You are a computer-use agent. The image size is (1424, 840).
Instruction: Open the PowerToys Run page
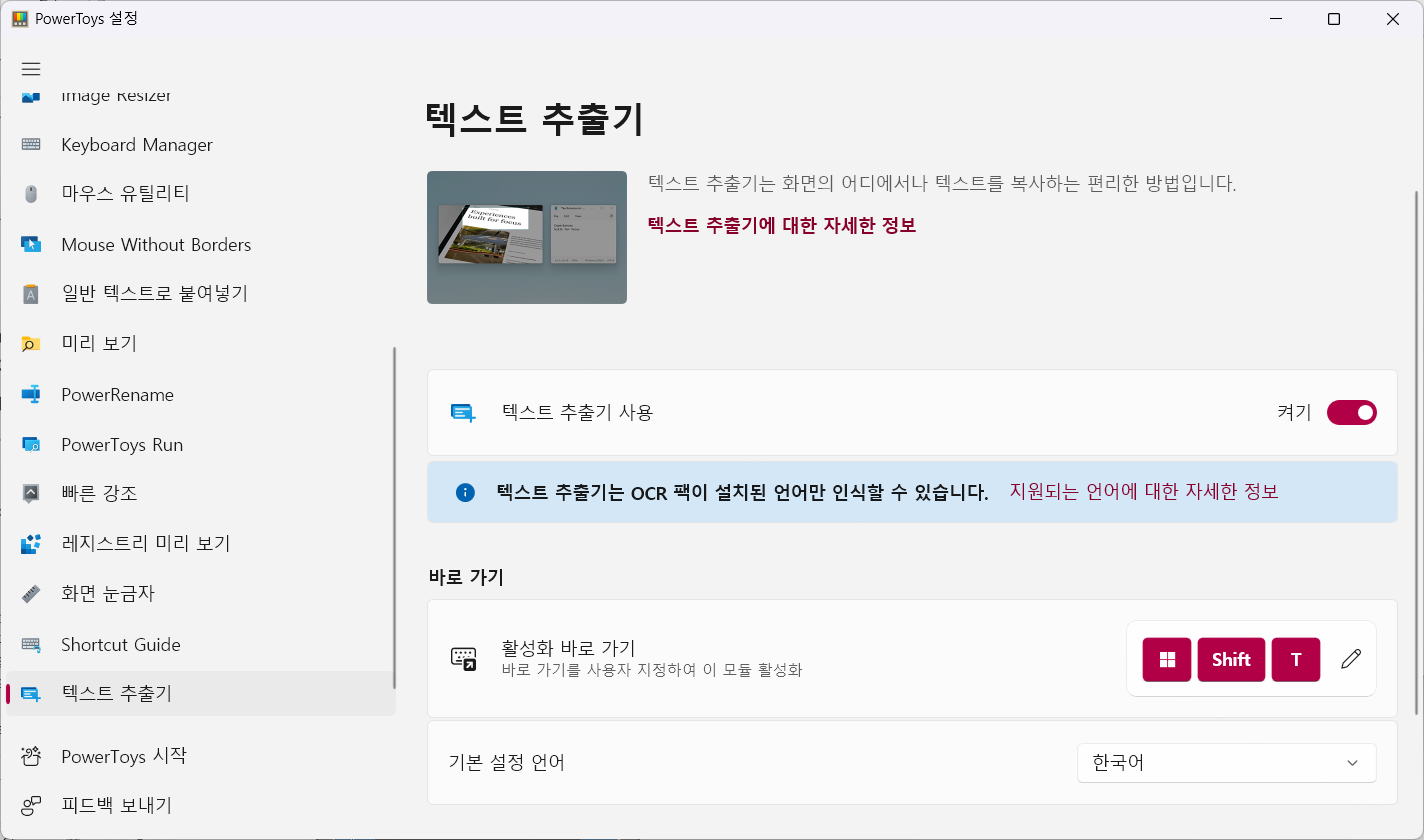(x=201, y=444)
